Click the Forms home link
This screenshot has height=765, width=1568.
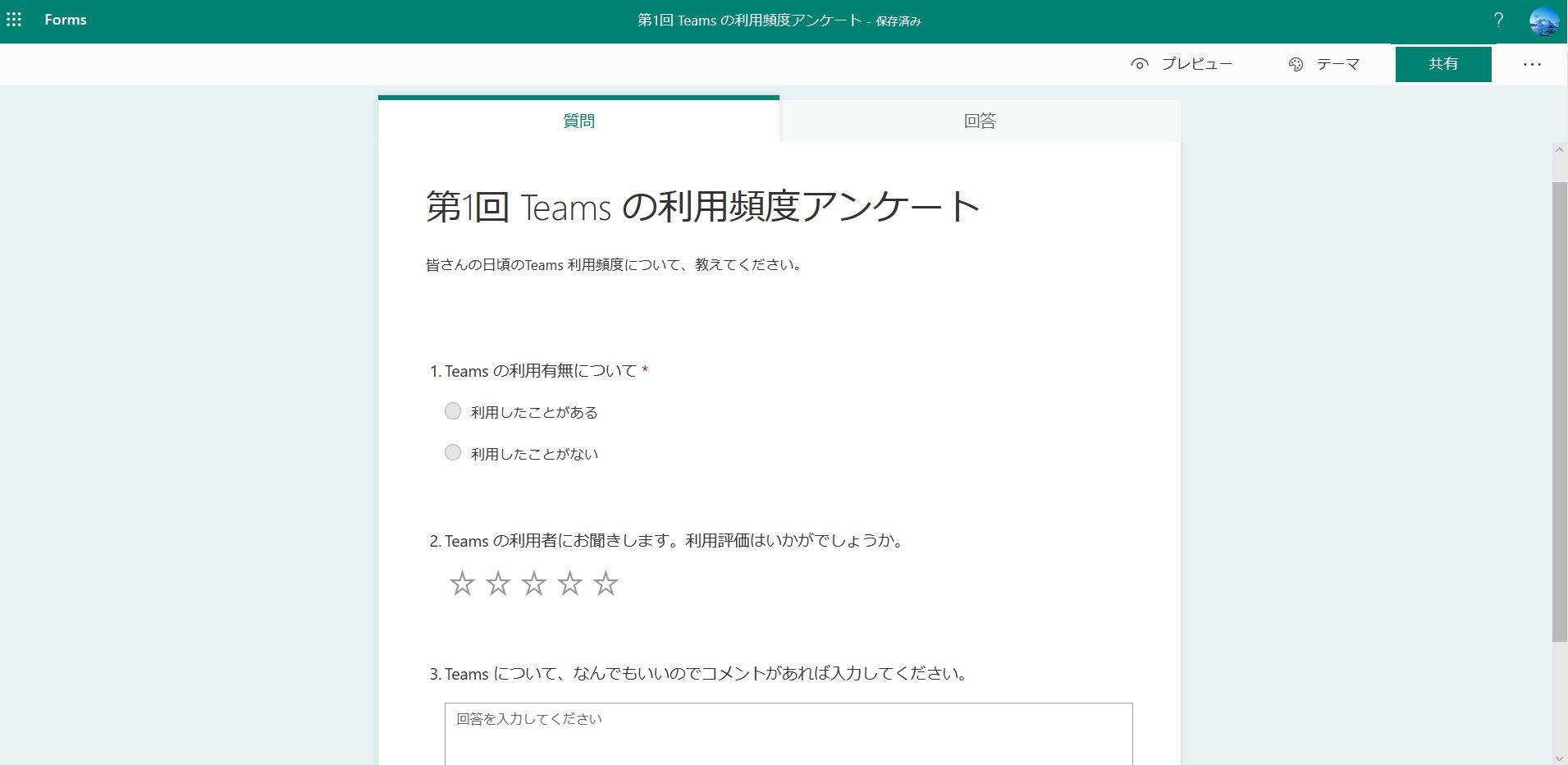coord(66,20)
